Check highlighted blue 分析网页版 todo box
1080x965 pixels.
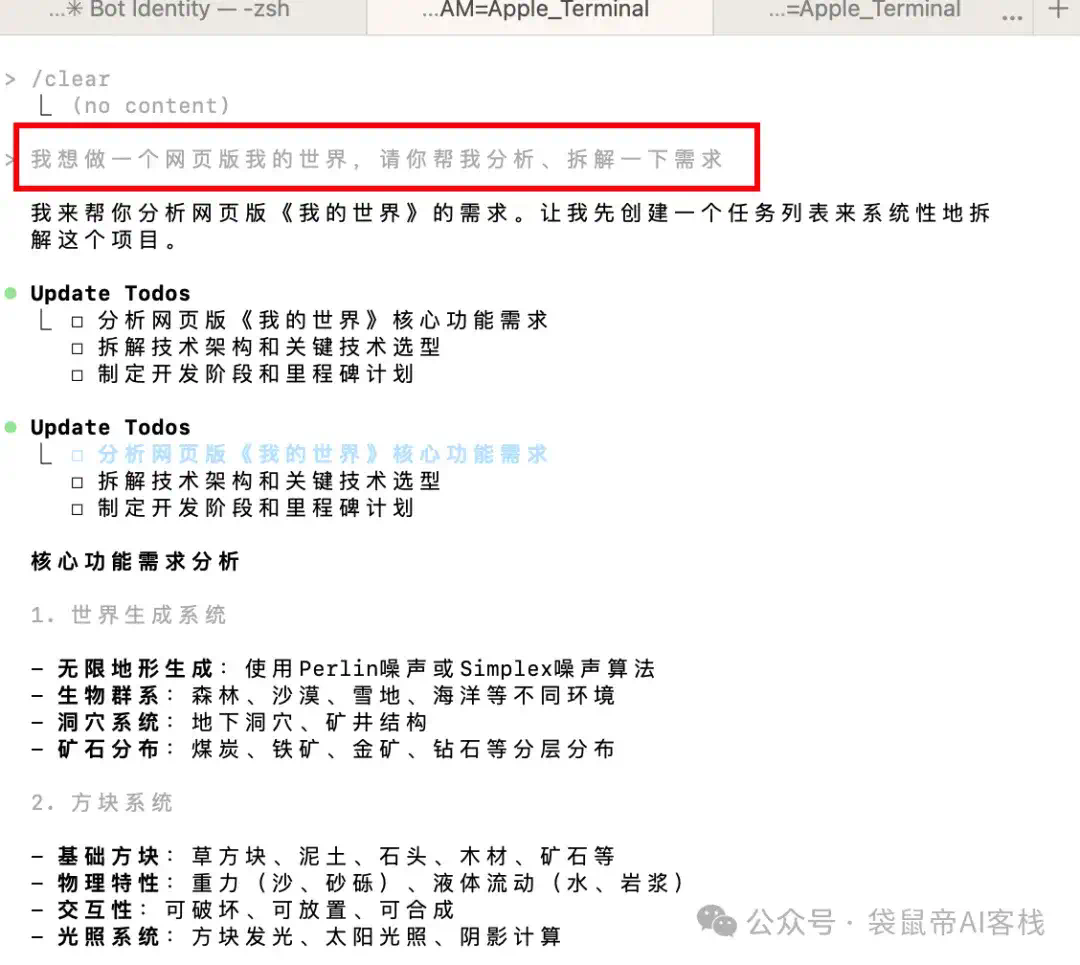pos(77,456)
